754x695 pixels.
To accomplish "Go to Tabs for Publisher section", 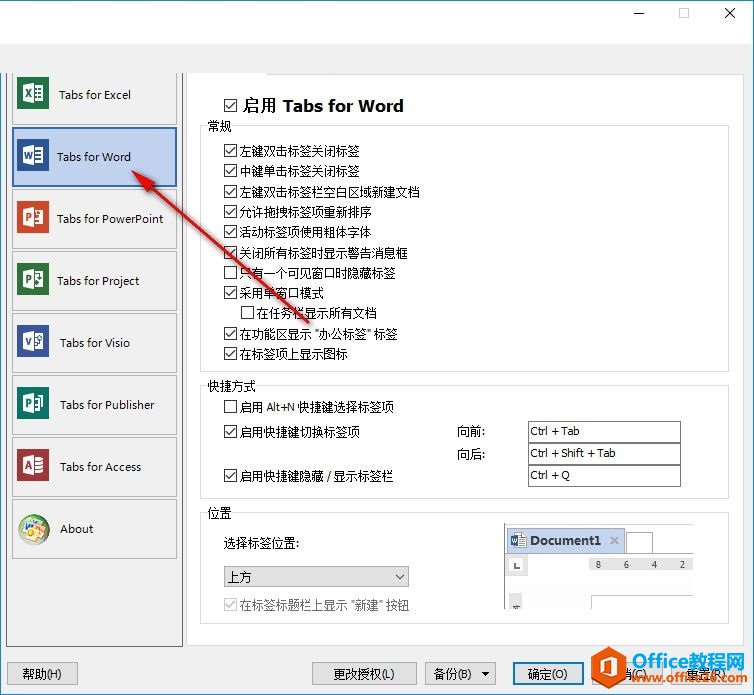I will pyautogui.click(x=94, y=405).
